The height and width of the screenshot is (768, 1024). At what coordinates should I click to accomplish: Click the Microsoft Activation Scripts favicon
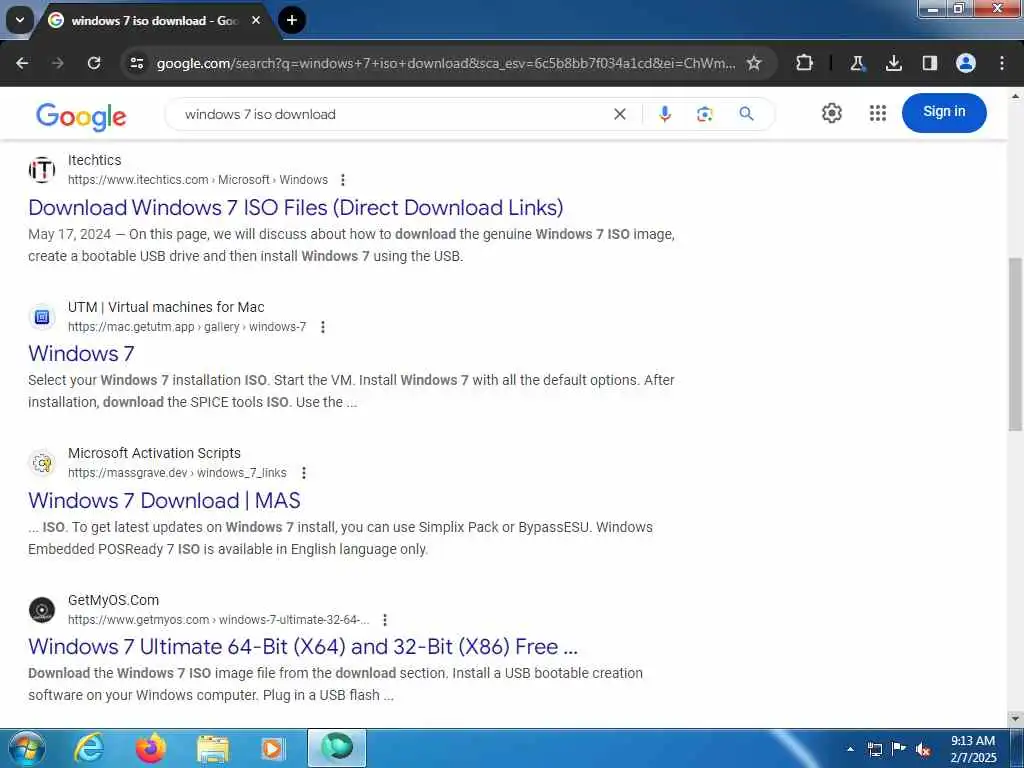point(42,463)
